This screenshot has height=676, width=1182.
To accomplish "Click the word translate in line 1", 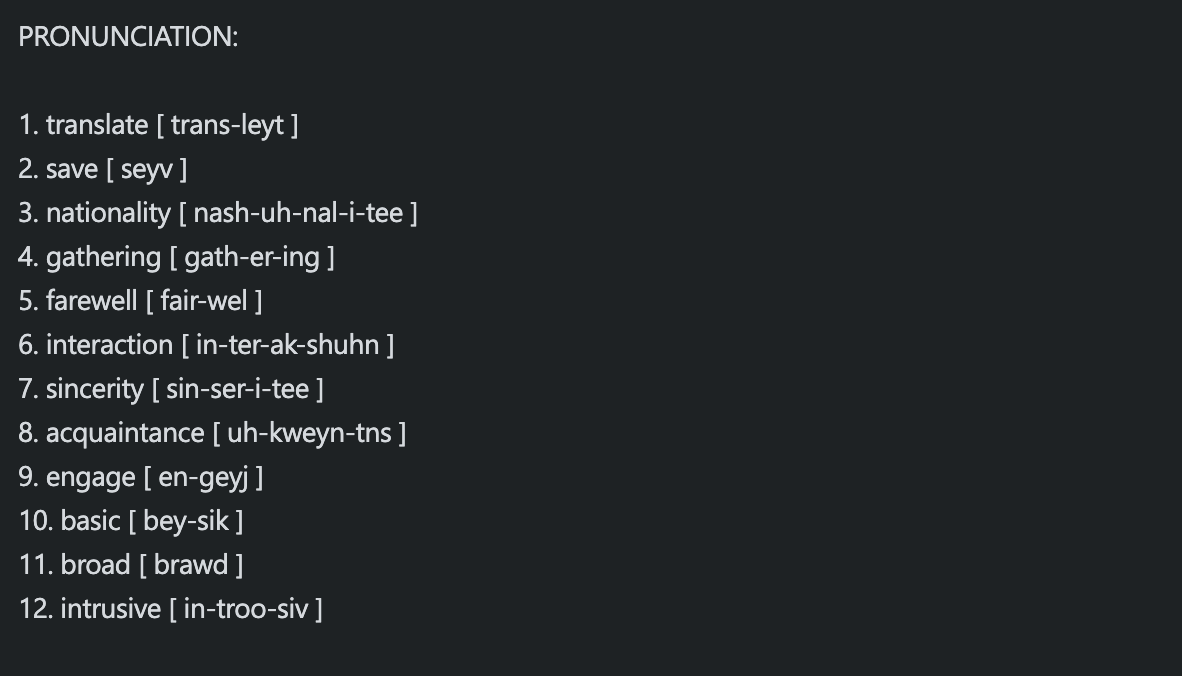I will 96,125.
